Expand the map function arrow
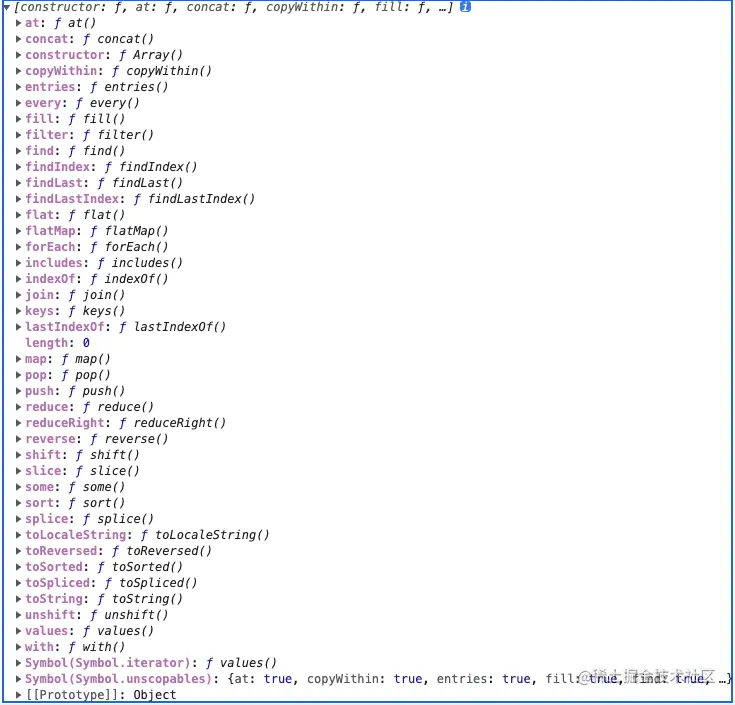The height and width of the screenshot is (705, 735). coord(18,359)
